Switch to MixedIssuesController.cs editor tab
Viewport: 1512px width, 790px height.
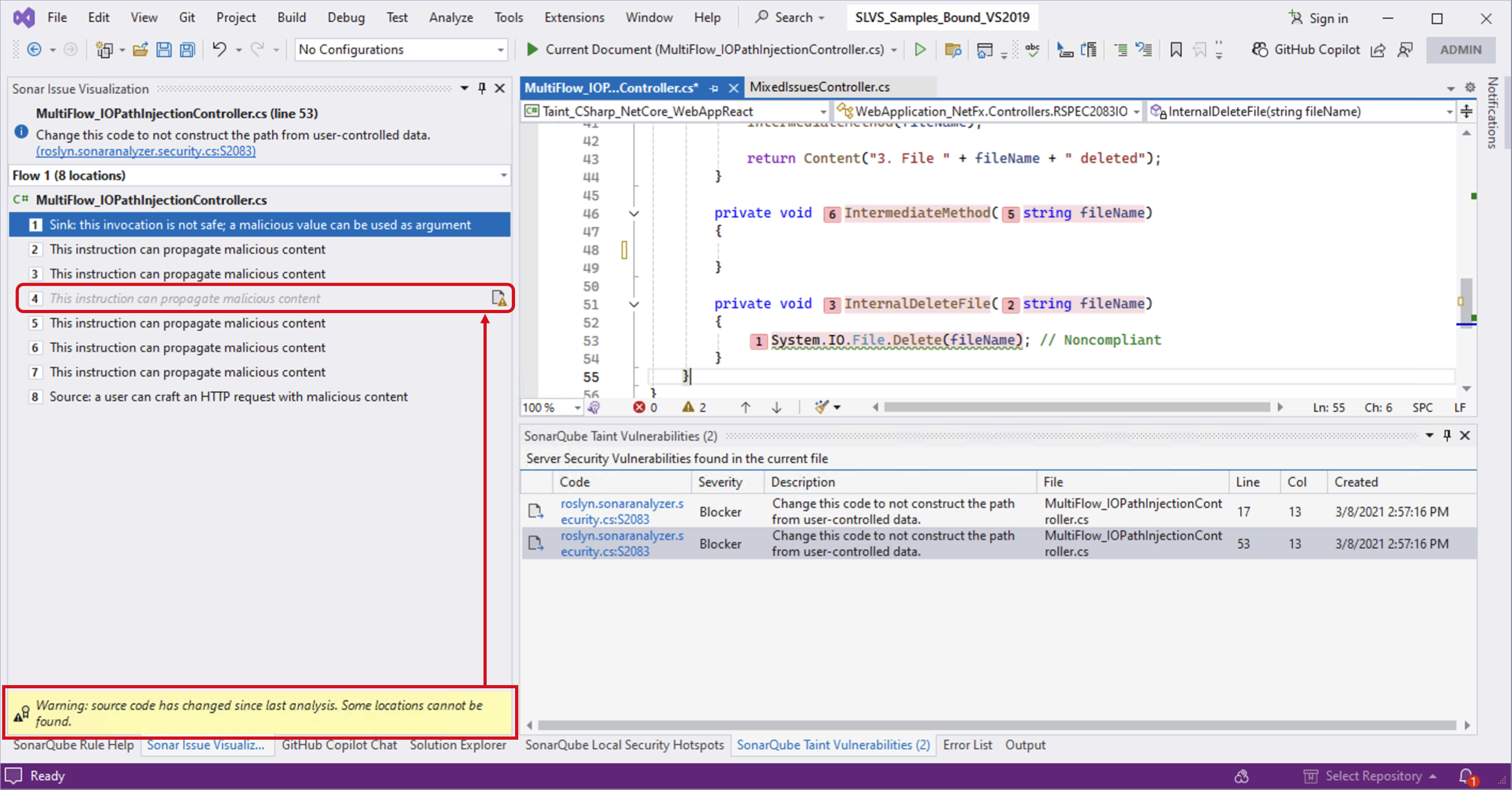point(819,87)
